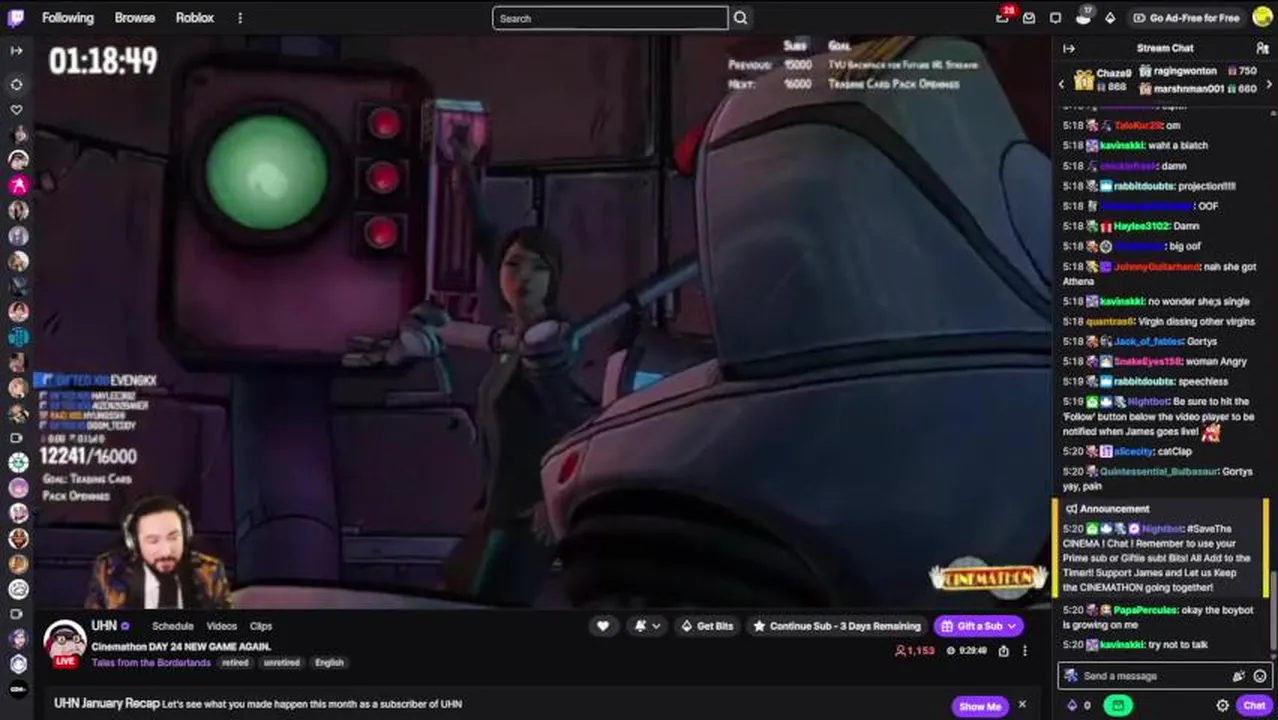Open the inbox notifications icon
This screenshot has width=1278, height=720.
pos(1029,18)
